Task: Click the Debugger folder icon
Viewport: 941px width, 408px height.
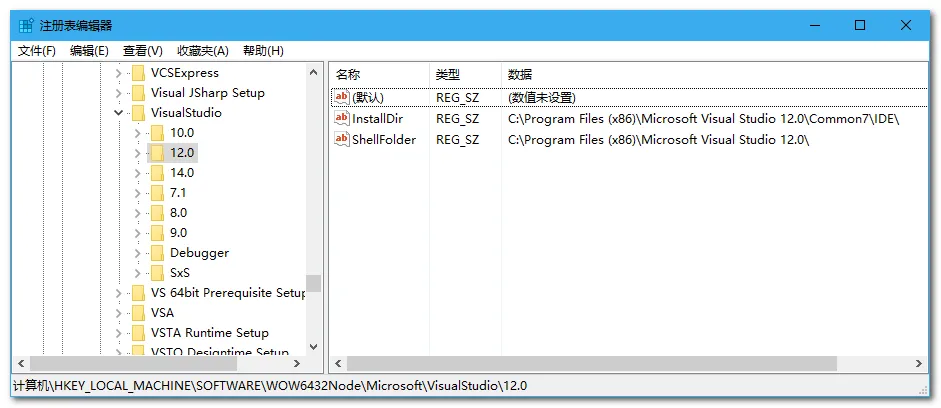Action: tap(157, 253)
